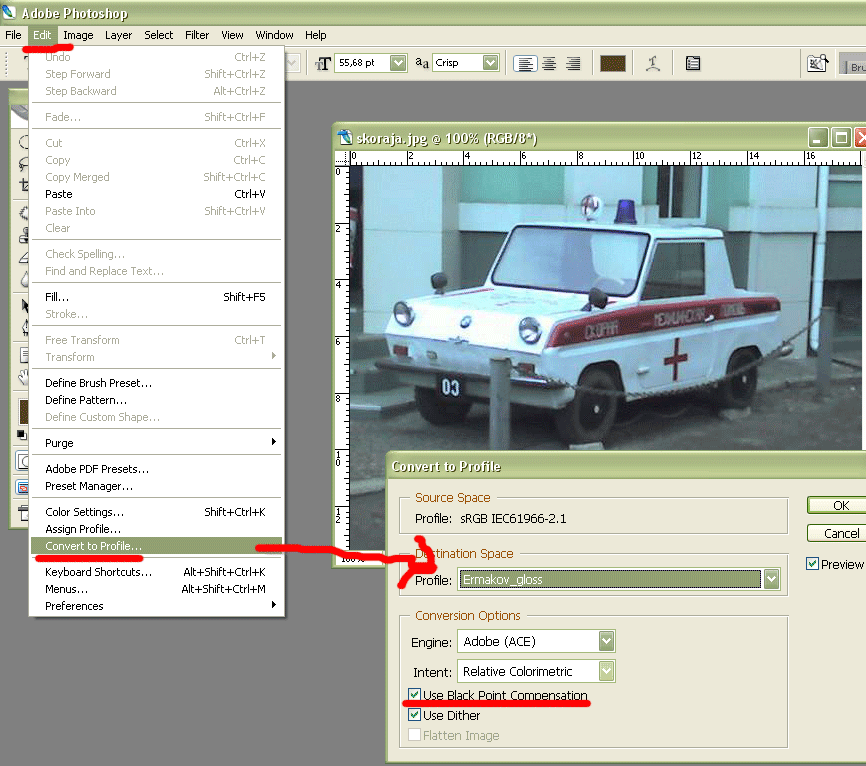Expand the Transform submenu
The image size is (866, 766).
pos(156,357)
